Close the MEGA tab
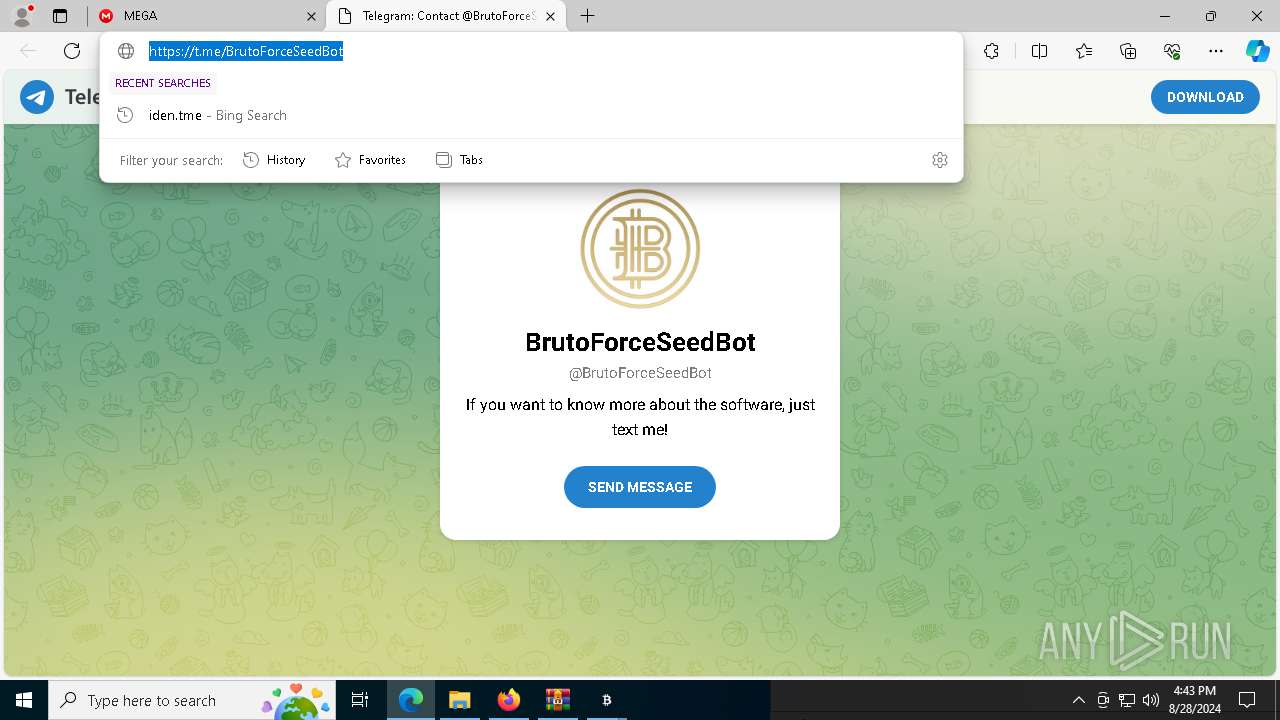This screenshot has width=1280, height=720. (311, 16)
